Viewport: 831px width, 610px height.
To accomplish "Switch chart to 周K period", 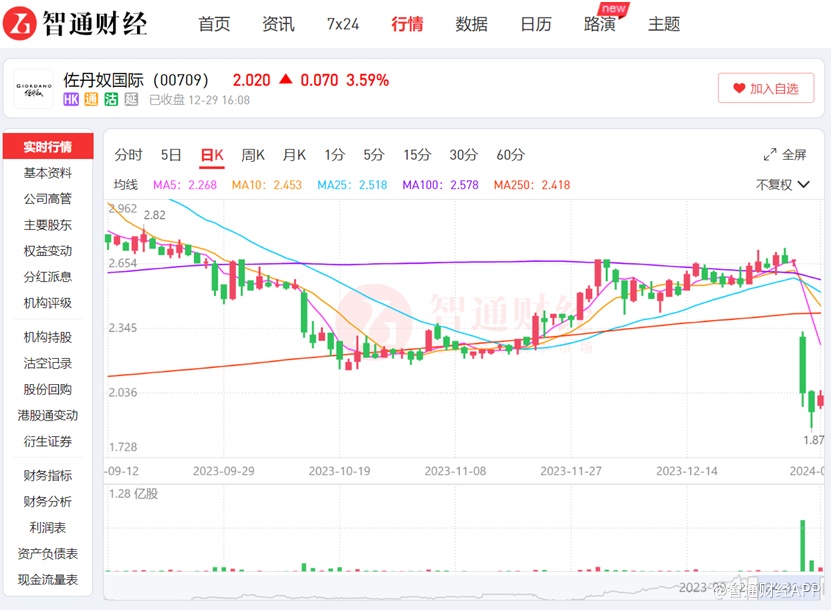I will point(253,155).
